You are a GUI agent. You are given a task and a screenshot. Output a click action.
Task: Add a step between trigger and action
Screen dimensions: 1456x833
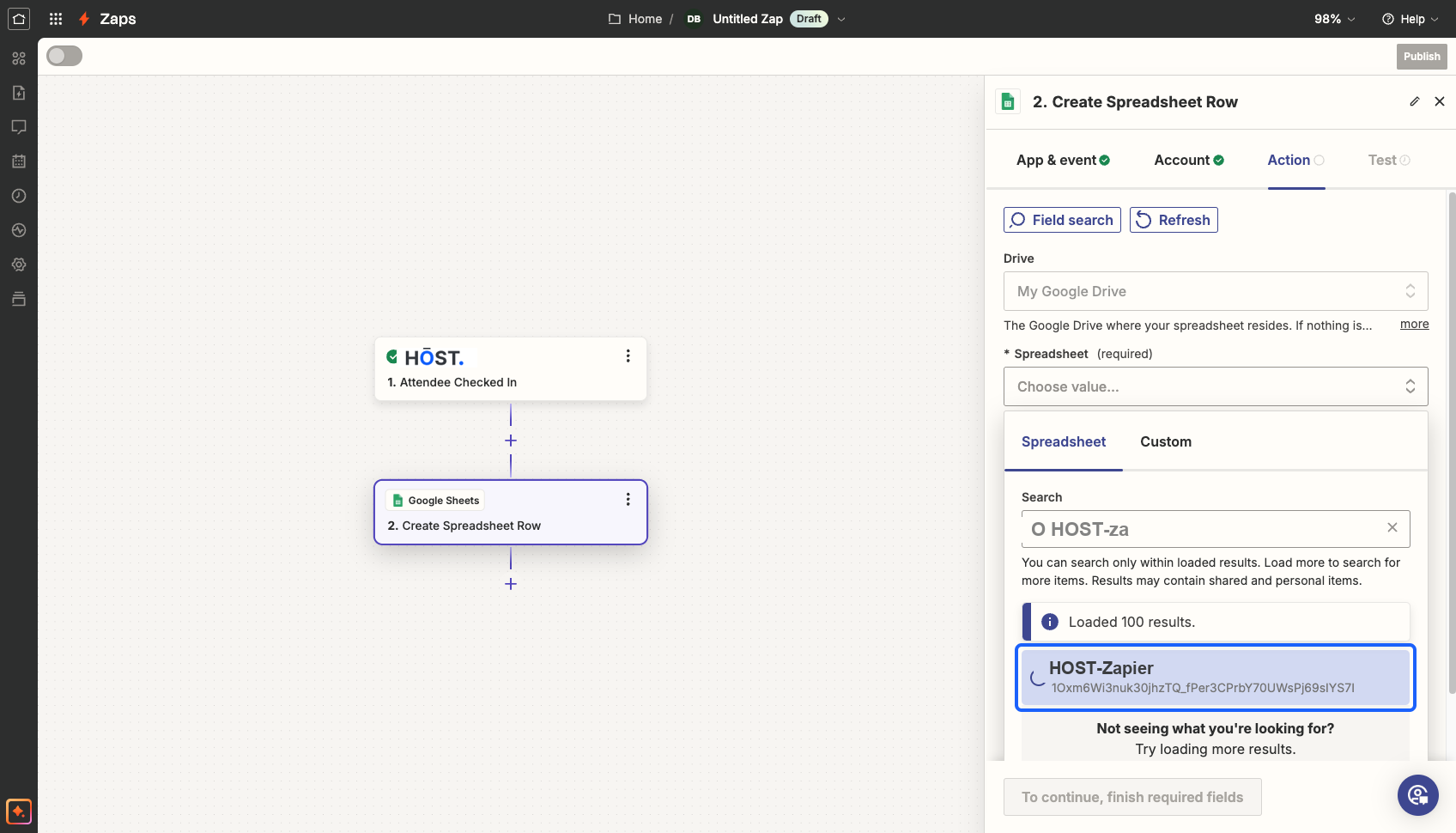(511, 441)
